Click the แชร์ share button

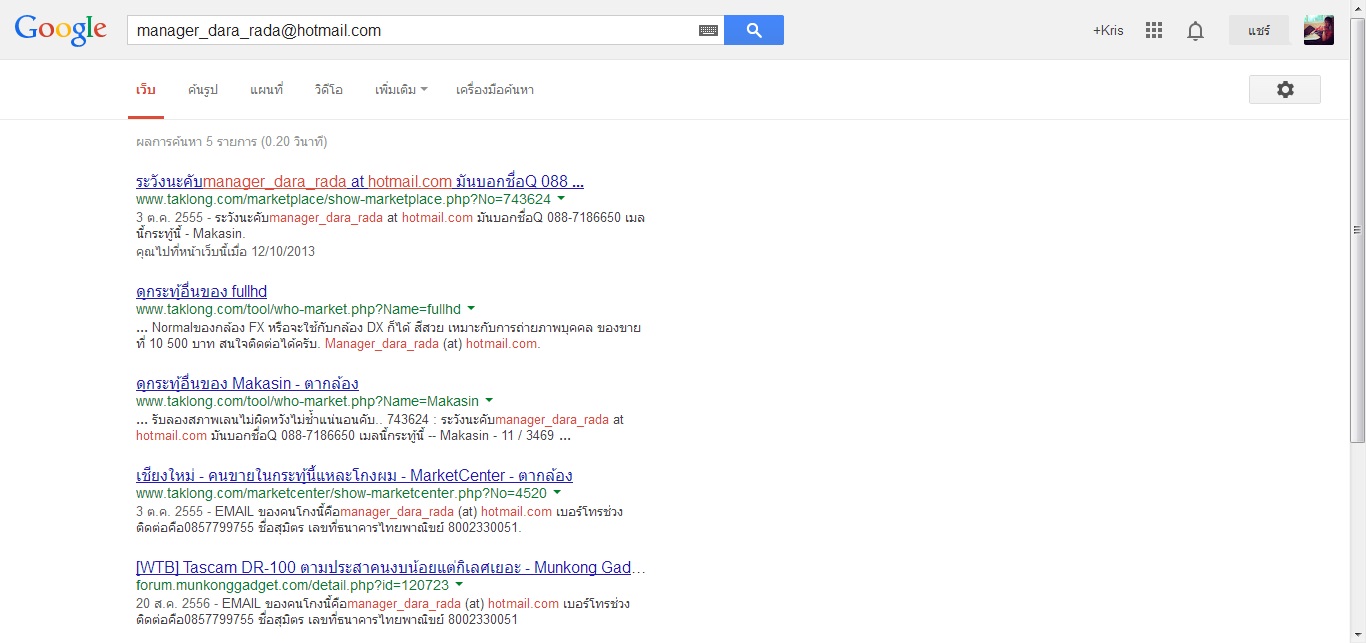[x=1259, y=30]
